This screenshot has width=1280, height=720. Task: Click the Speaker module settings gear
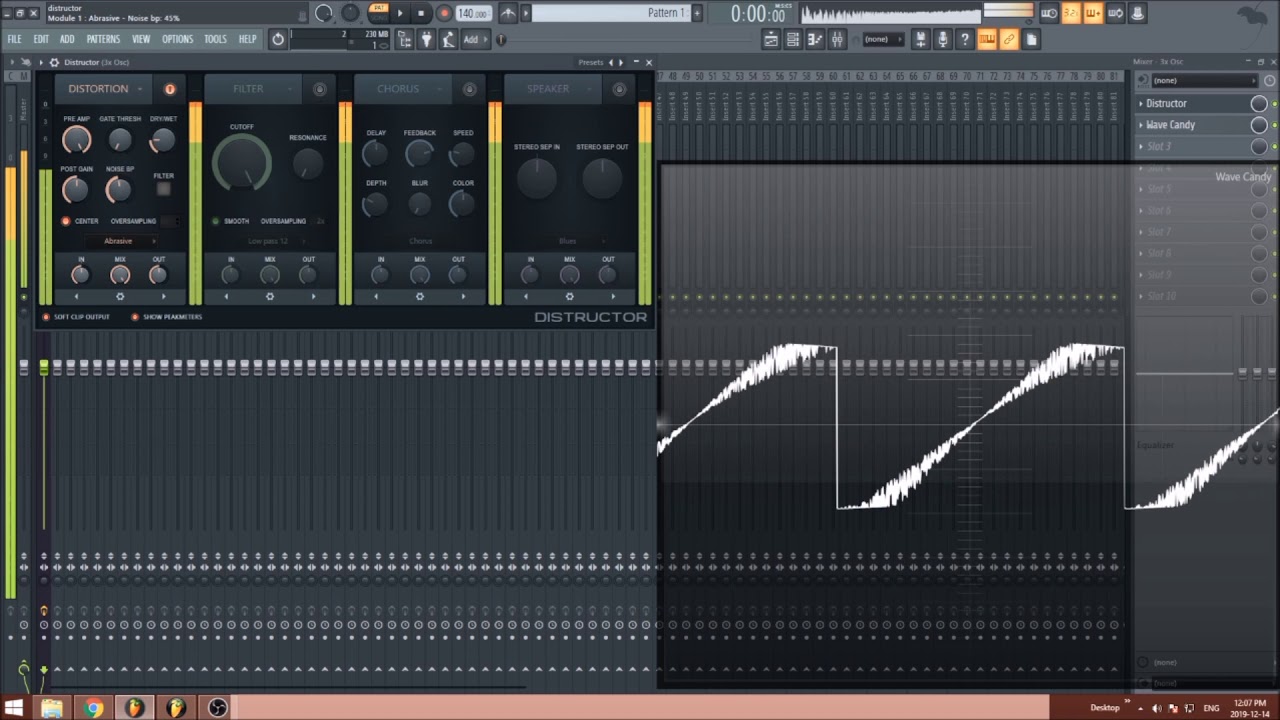click(x=569, y=296)
